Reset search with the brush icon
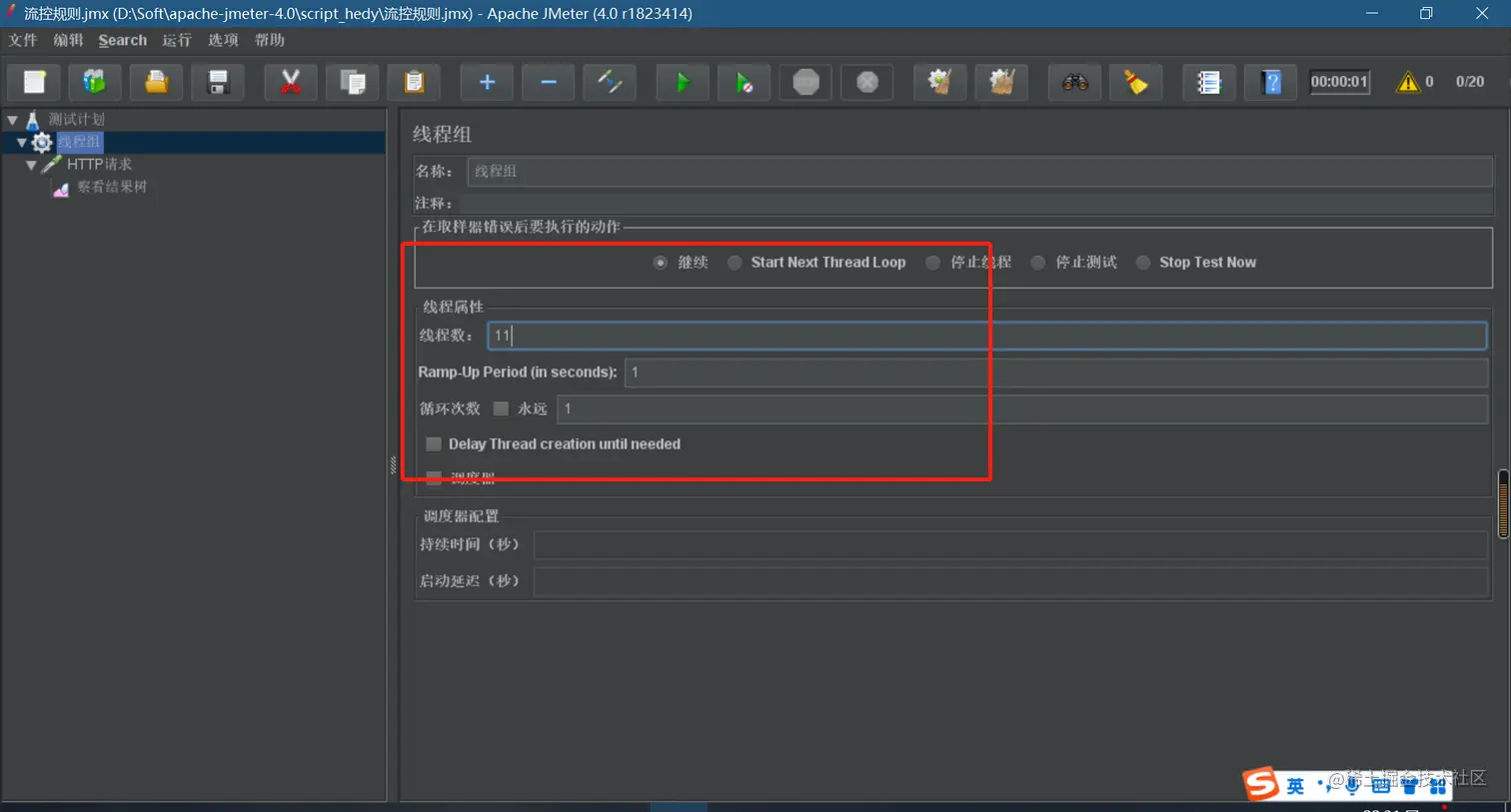This screenshot has height=812, width=1511. point(1136,82)
